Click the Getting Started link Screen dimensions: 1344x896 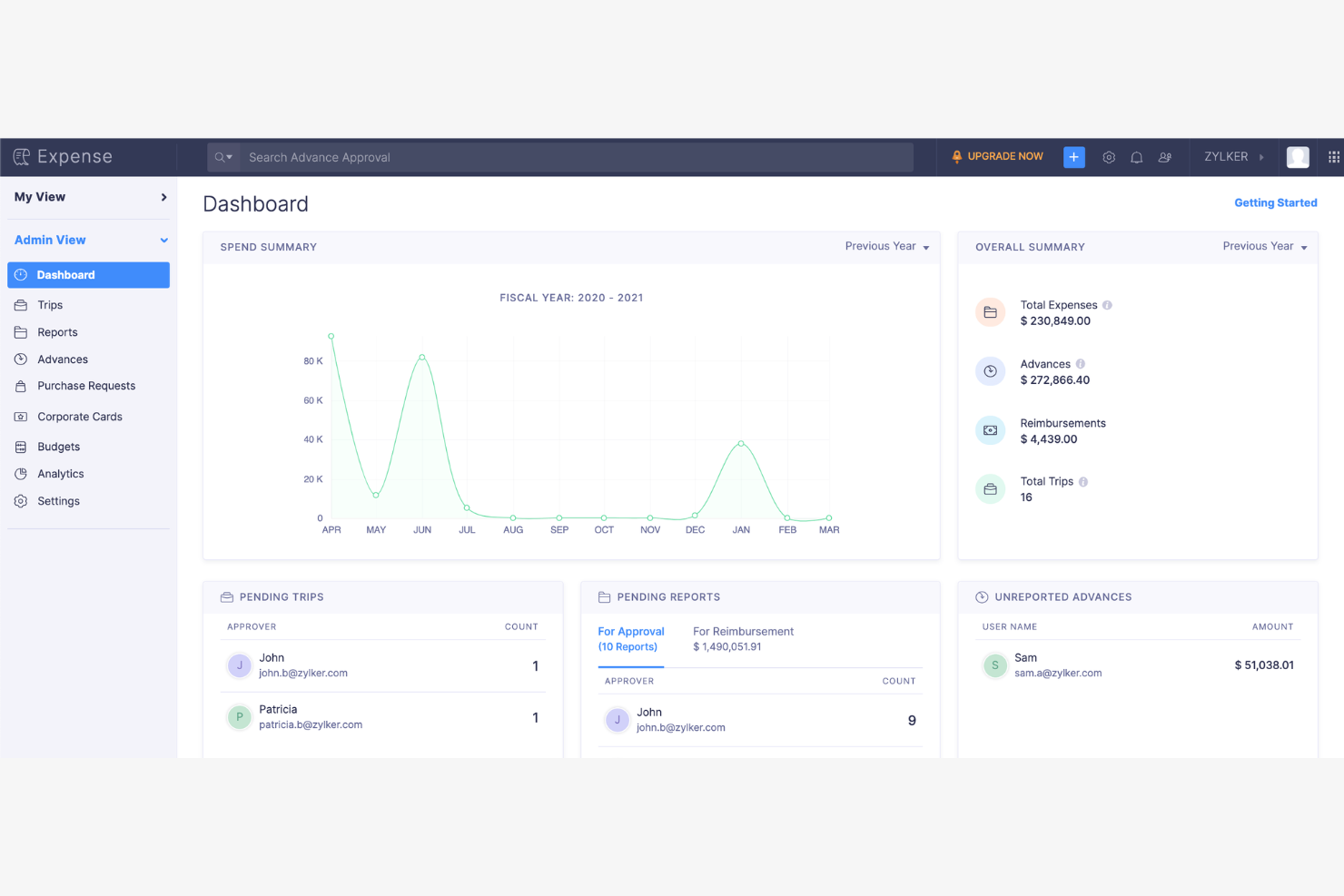tap(1275, 202)
